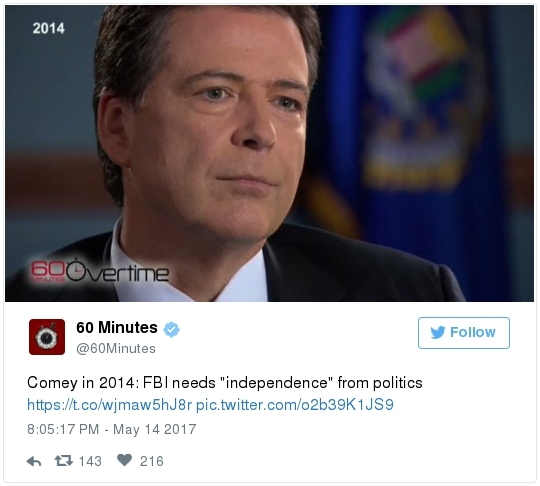Image resolution: width=540 pixels, height=486 pixels.
Task: Visit the @60Minutes handle
Action: (116, 349)
